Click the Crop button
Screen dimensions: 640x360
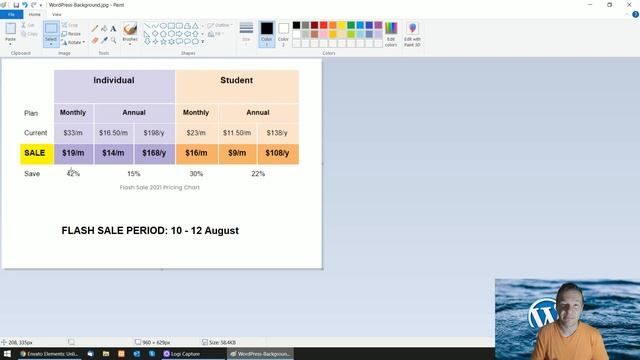point(70,25)
